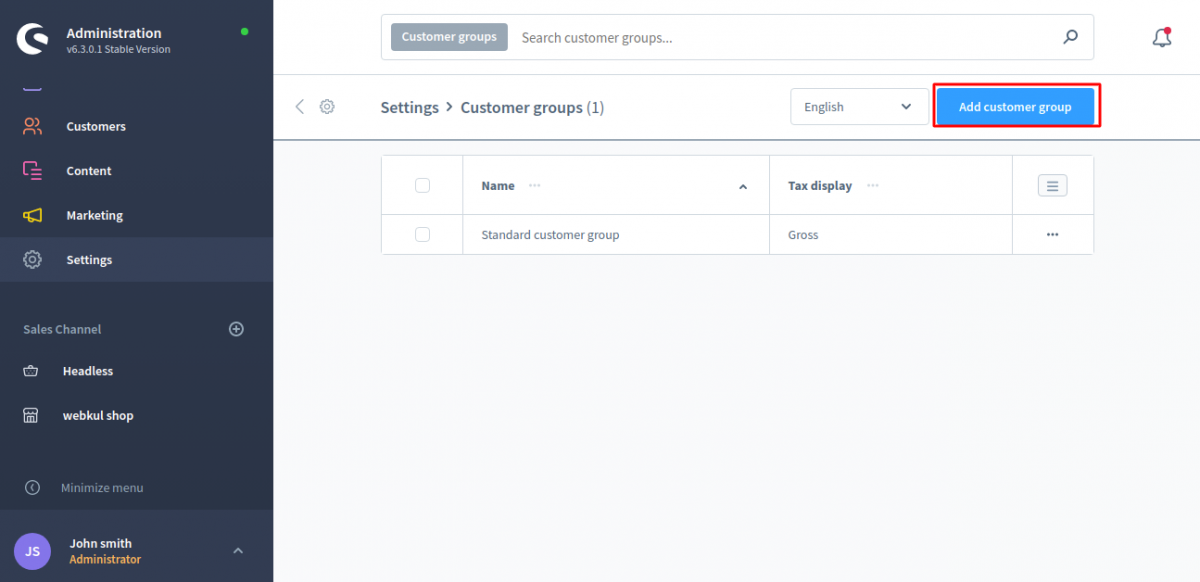The width and height of the screenshot is (1200, 582).
Task: Open the Name column options menu
Action: (534, 185)
